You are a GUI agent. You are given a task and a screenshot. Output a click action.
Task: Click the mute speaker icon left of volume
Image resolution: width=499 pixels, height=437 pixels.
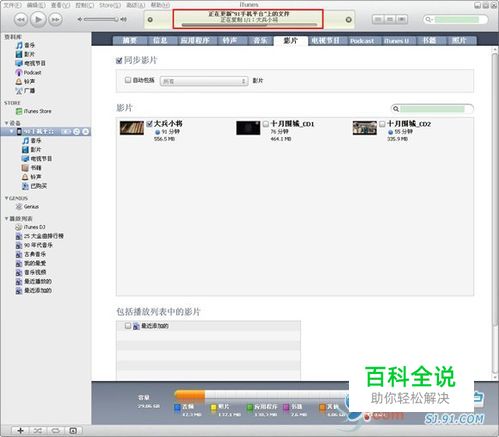coord(79,20)
